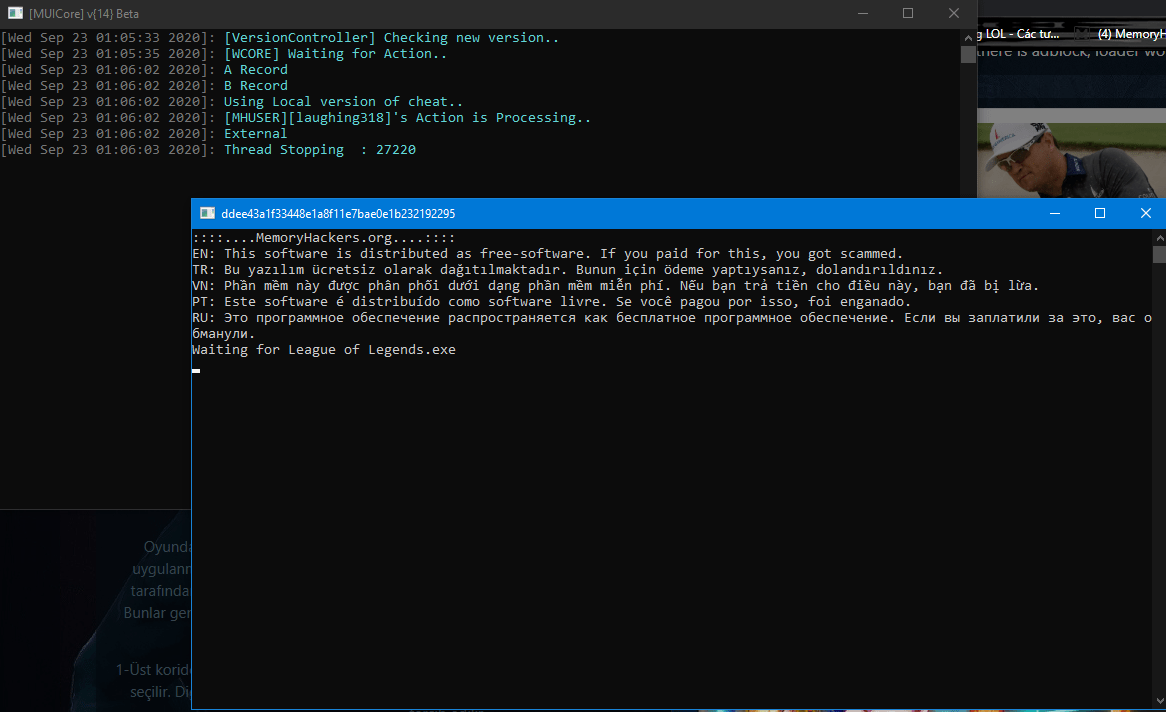Click the 'VN: Phần mềm này' line
Screen dimensions: 1166x712
(615, 286)
